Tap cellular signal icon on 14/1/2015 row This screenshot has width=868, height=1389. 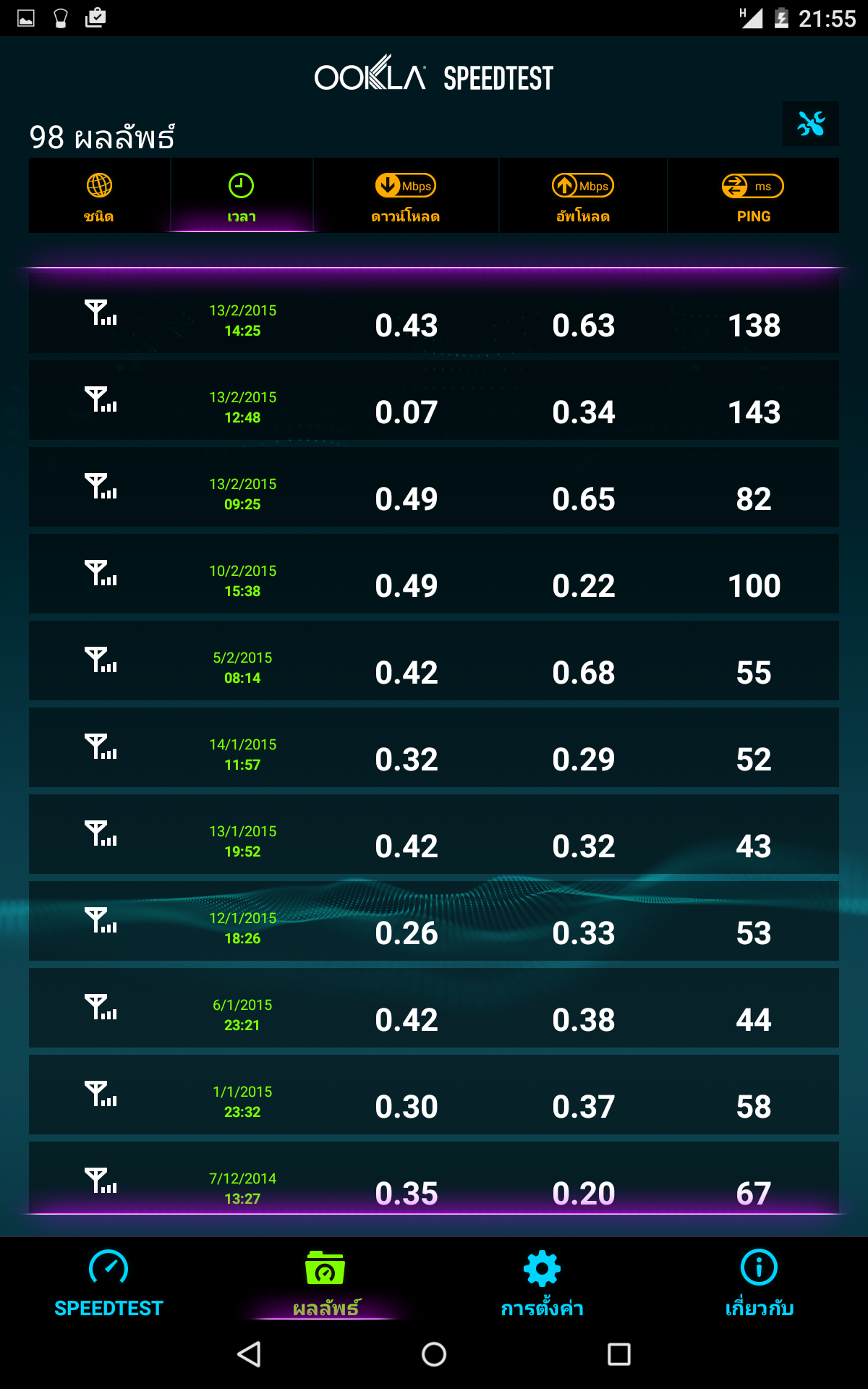101,747
